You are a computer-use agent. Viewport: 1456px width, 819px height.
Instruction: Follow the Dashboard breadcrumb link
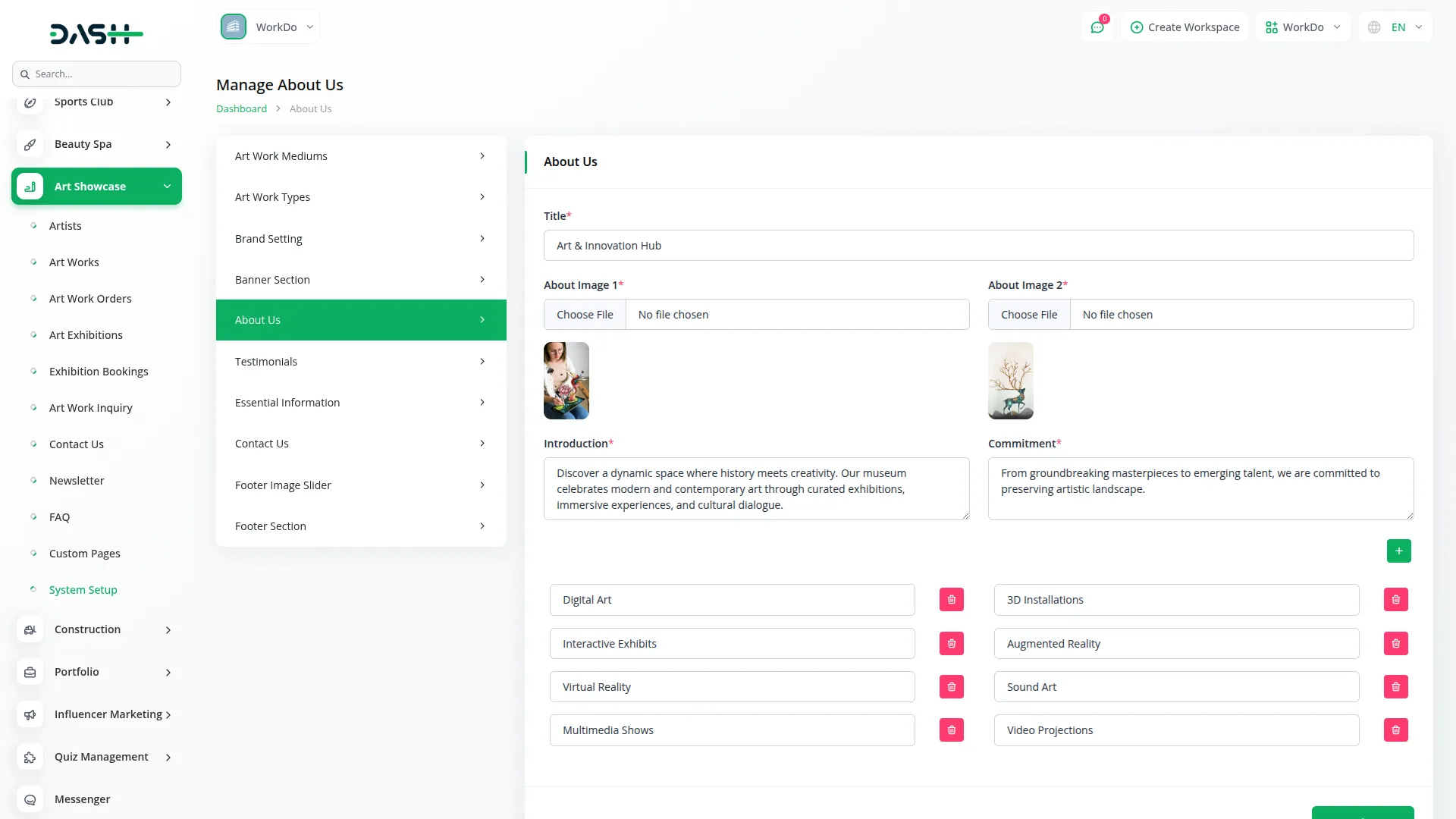[241, 108]
